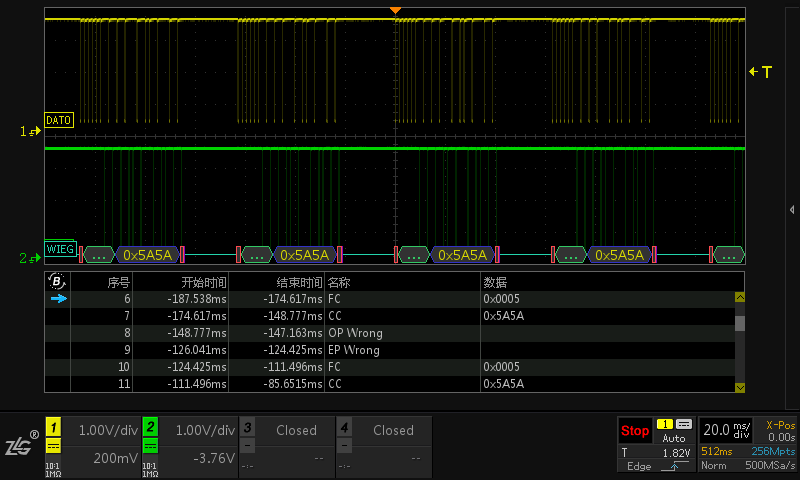The image size is (800, 480).
Task: Select the WIEG decode bus label
Action: [x=59, y=248]
